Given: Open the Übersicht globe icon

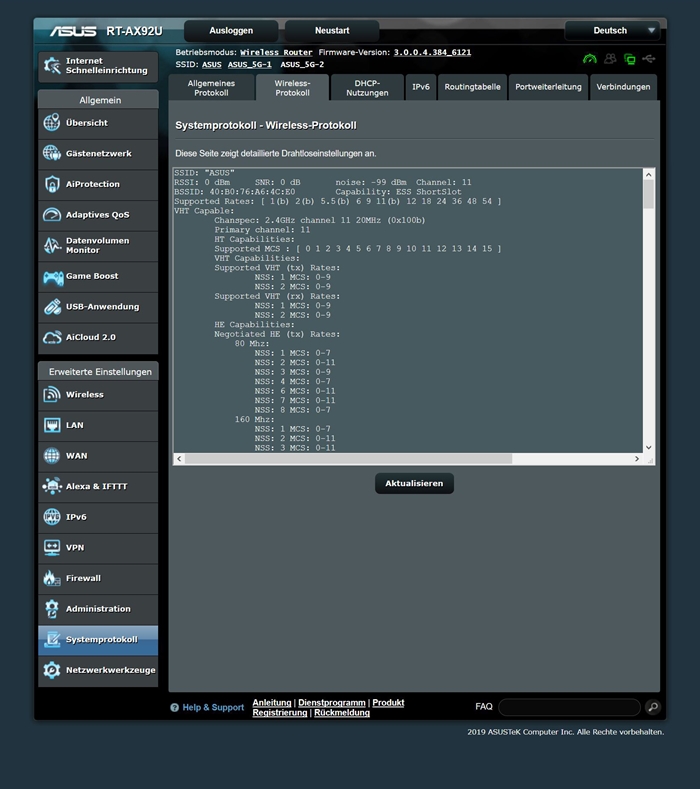Looking at the screenshot, I should (52, 122).
